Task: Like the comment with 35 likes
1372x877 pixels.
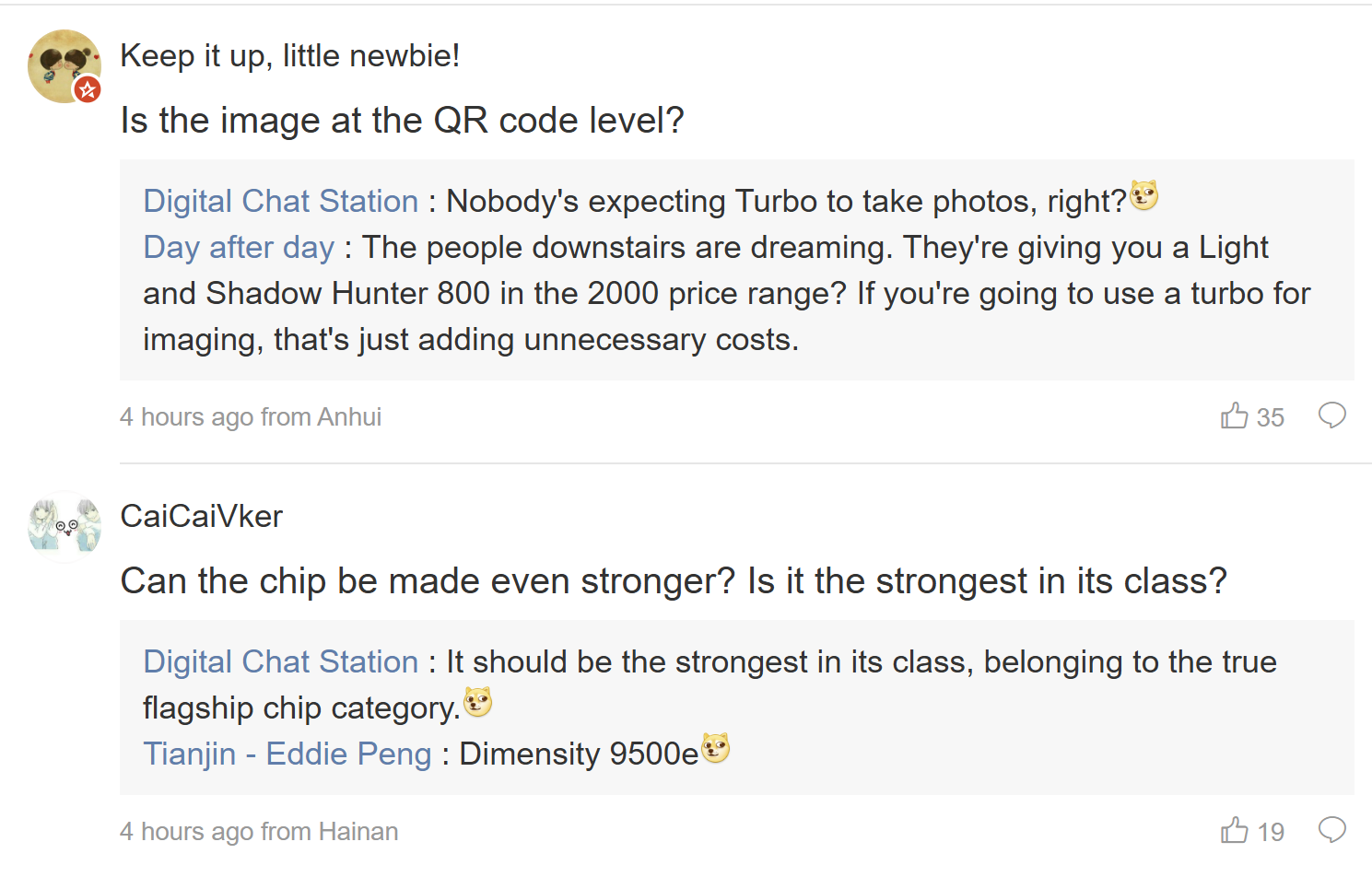Action: coord(1235,416)
